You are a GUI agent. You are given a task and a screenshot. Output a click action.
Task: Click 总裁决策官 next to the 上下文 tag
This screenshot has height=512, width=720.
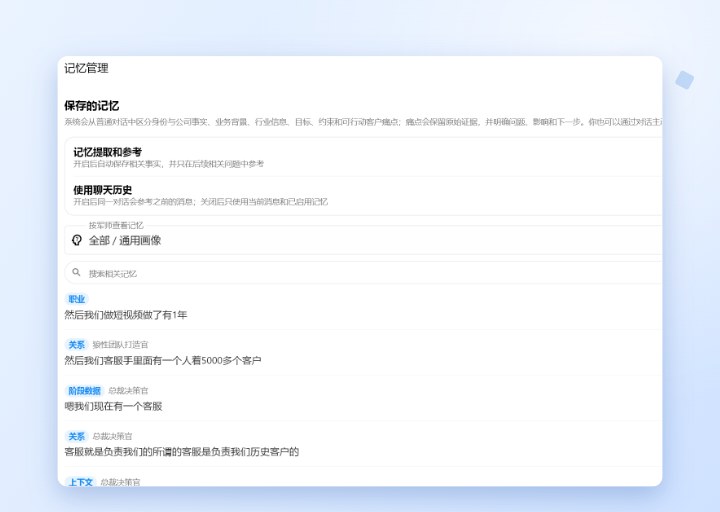(x=120, y=482)
